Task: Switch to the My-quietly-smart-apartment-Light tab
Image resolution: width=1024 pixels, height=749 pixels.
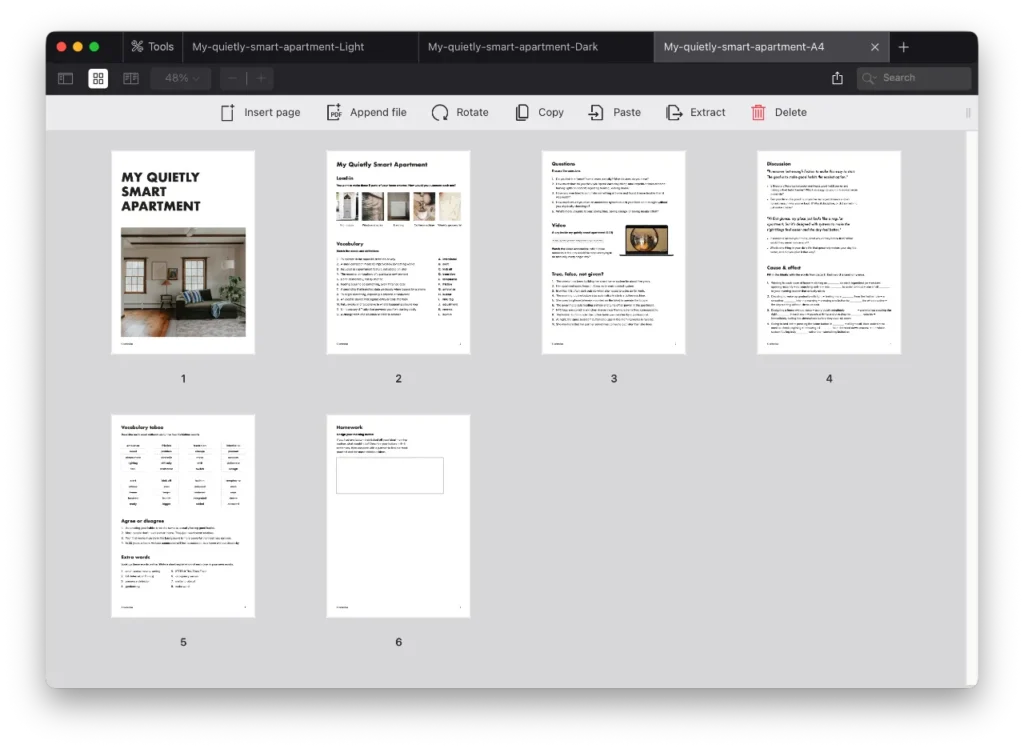Action: (298, 46)
